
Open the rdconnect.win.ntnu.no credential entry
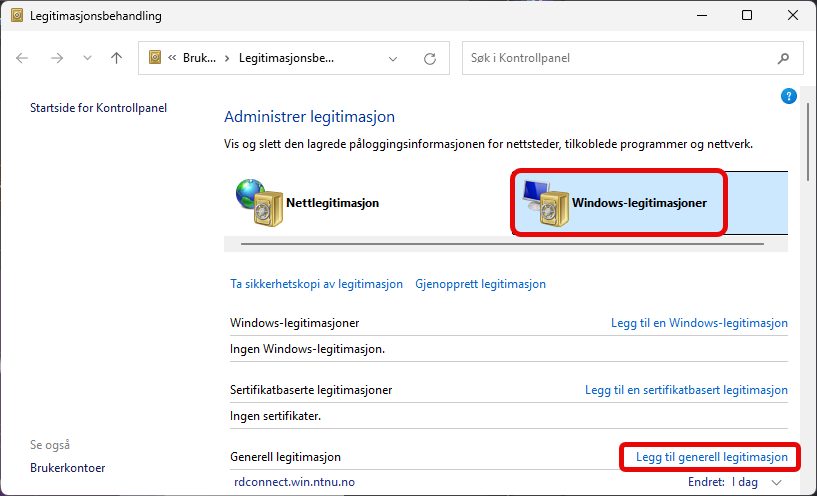(294, 482)
